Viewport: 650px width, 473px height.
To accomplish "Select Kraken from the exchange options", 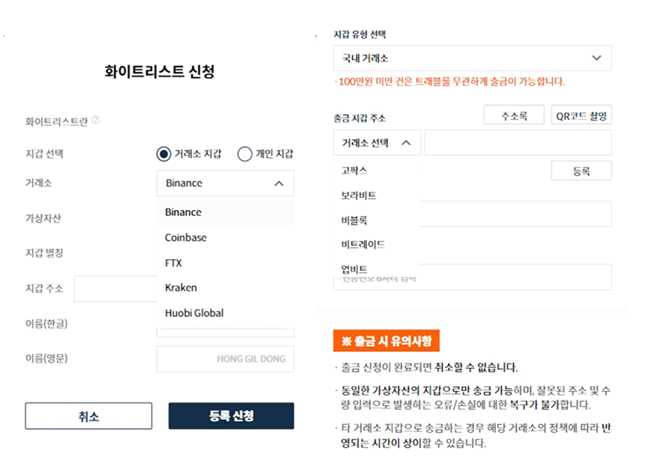I will click(181, 287).
